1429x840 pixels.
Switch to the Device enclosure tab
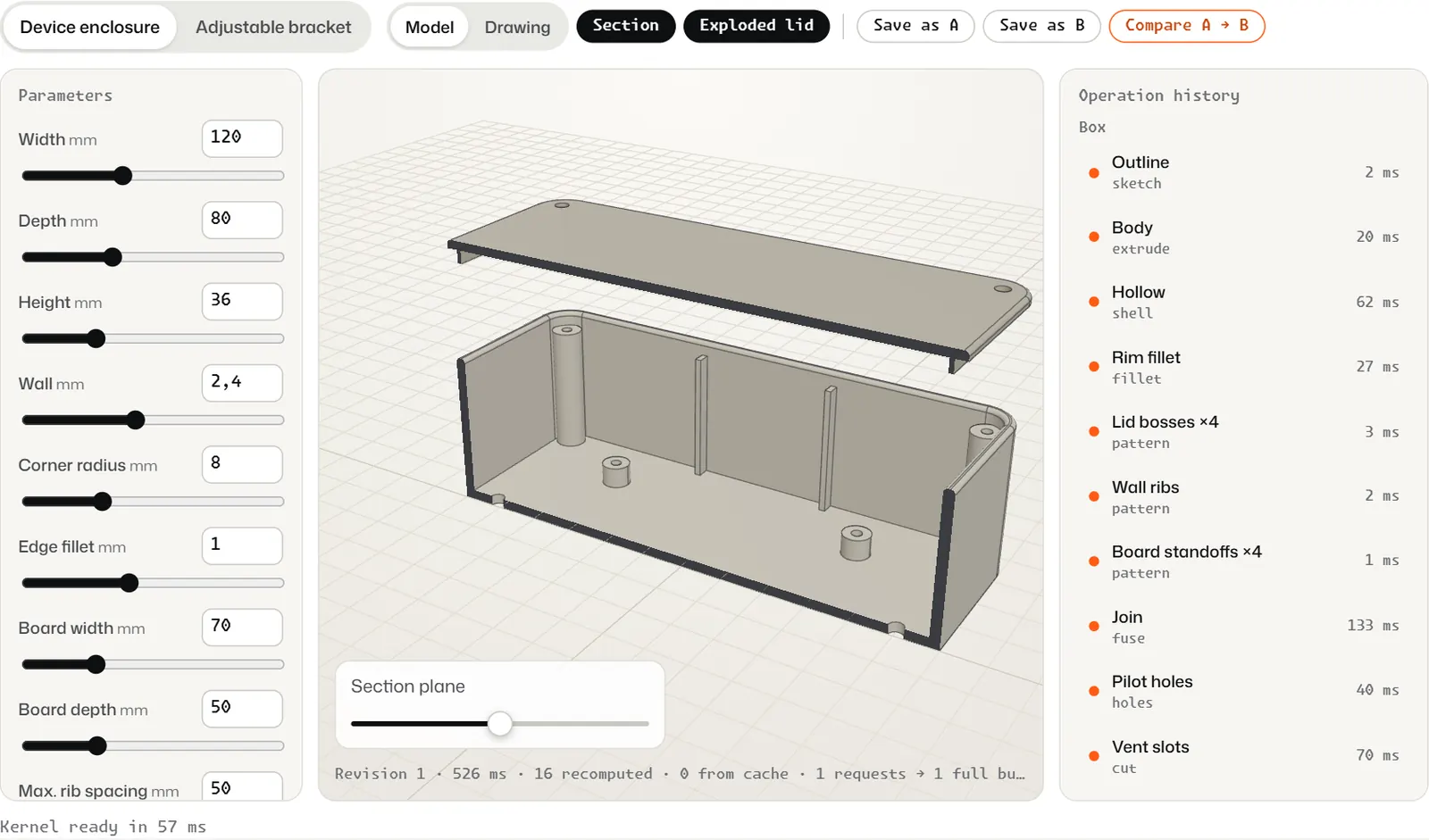pyautogui.click(x=89, y=27)
